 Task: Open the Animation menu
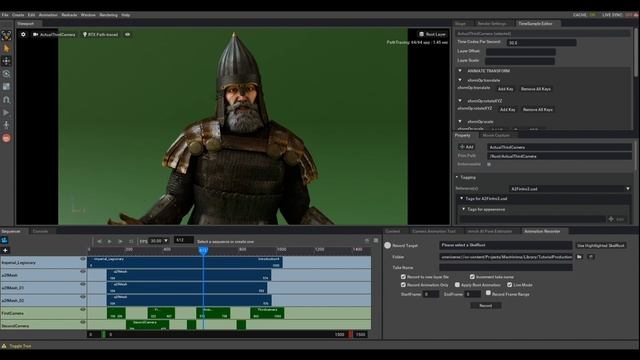click(48, 15)
